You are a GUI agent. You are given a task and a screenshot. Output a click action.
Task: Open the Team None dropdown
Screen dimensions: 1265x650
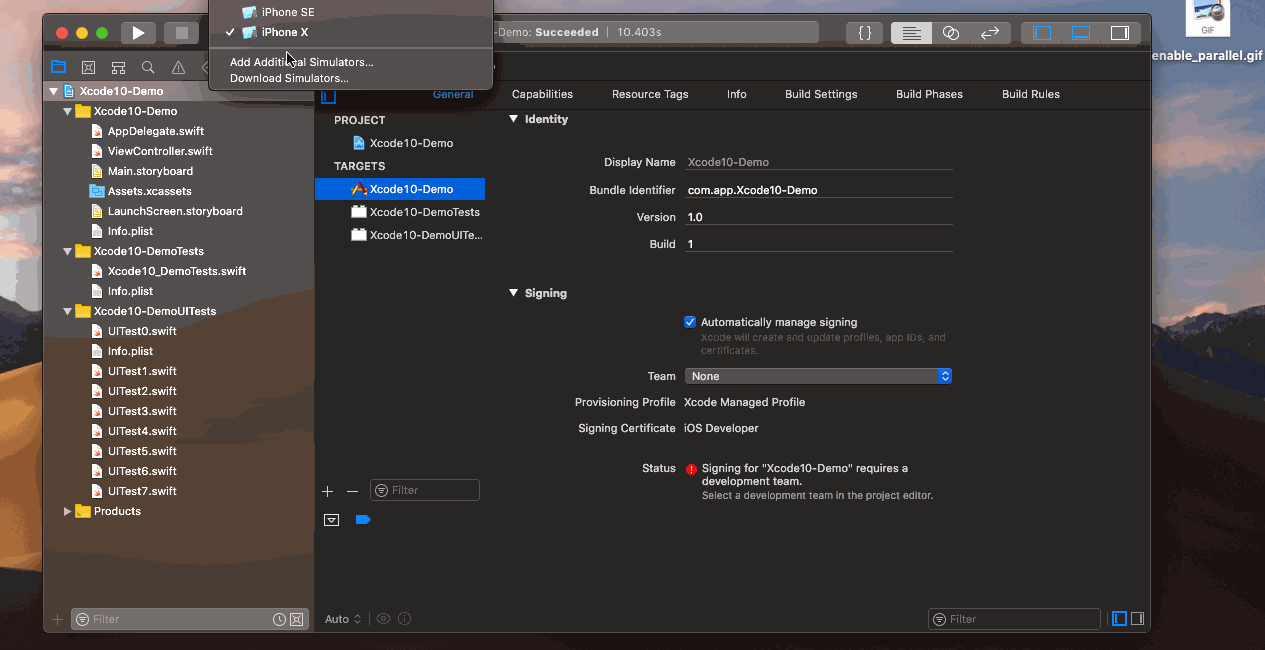click(x=818, y=376)
